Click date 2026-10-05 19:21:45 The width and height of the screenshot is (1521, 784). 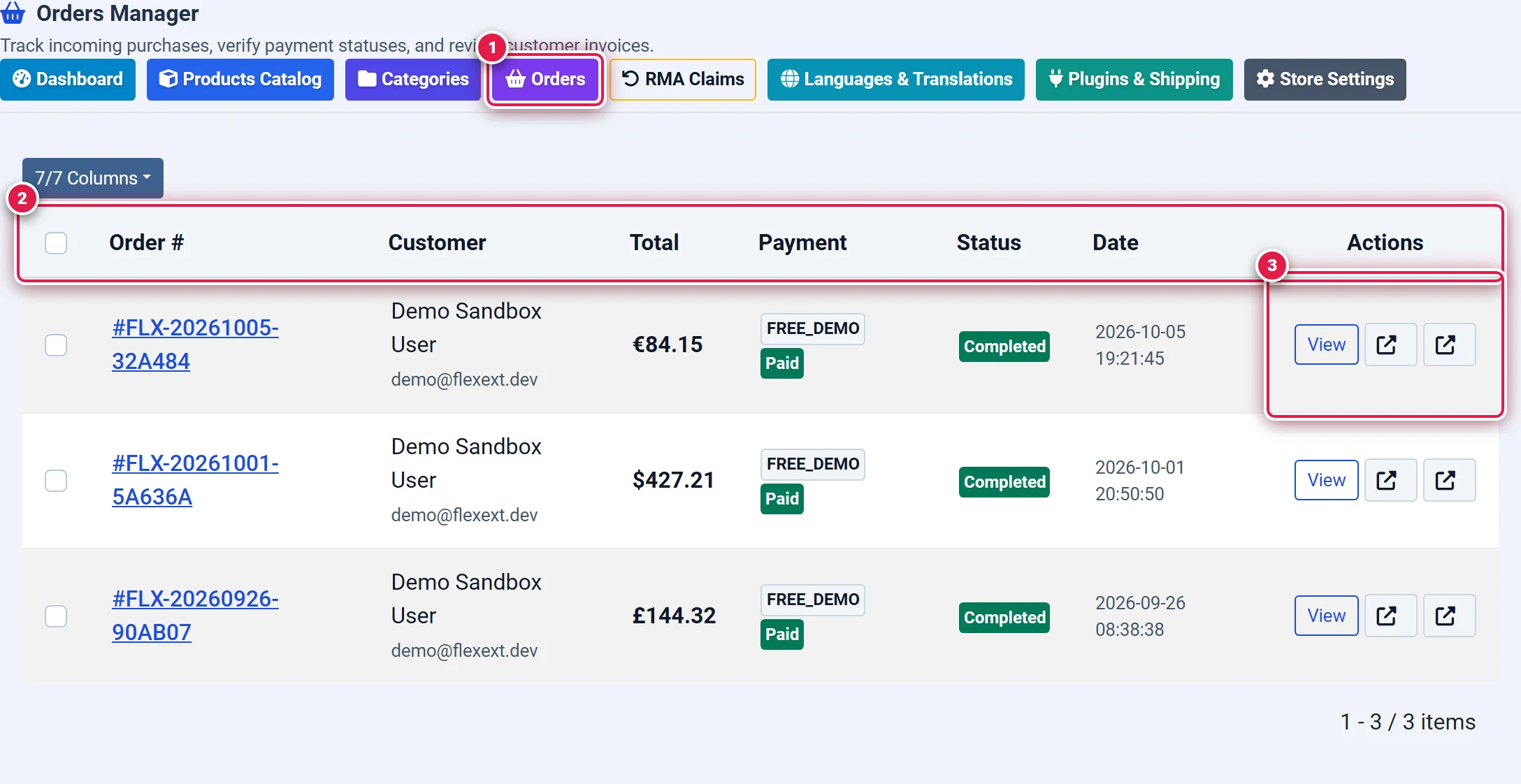pos(1140,345)
